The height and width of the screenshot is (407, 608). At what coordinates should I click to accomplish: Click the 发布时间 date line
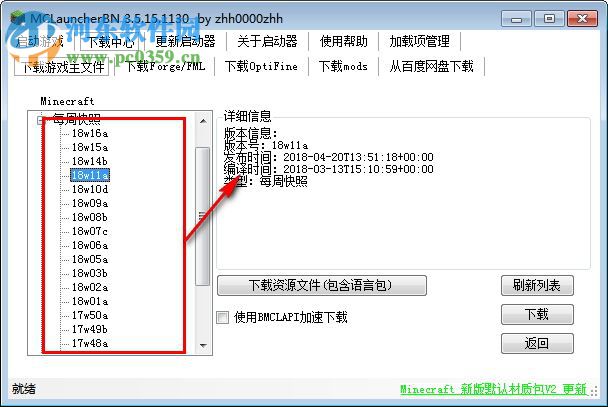[328, 157]
